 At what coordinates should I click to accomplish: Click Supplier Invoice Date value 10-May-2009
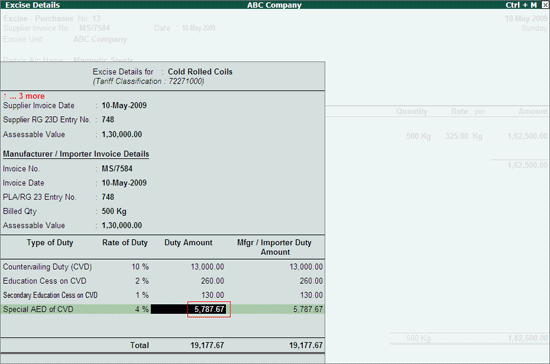(124, 106)
